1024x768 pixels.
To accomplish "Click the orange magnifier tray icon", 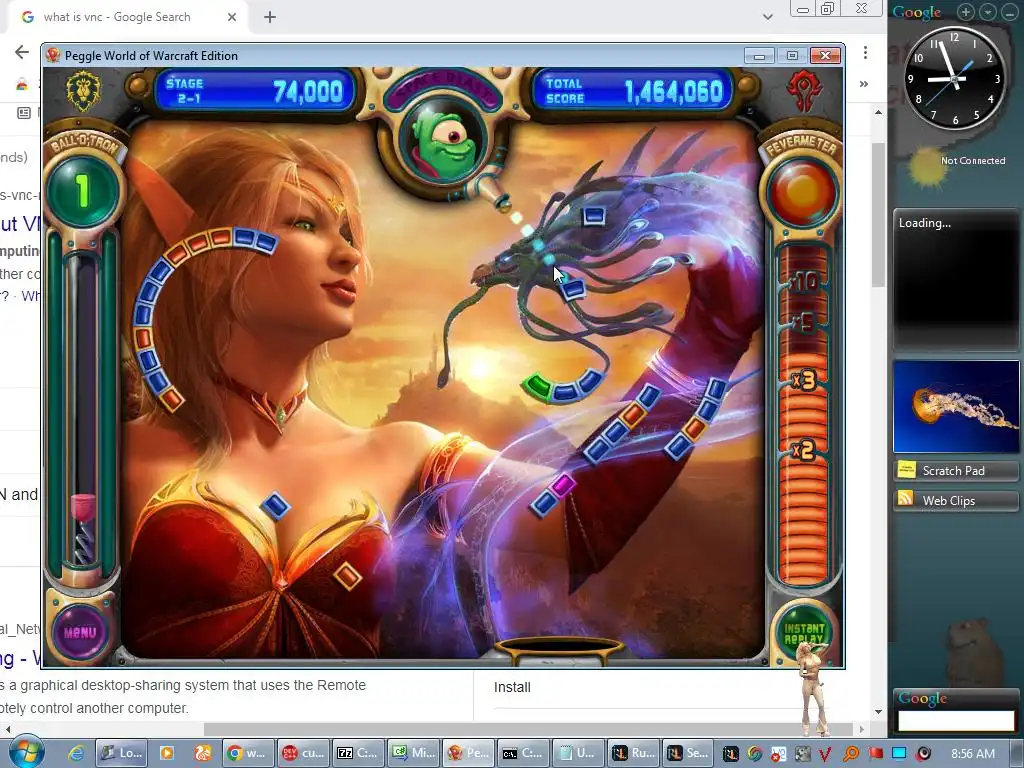I will tap(852, 754).
